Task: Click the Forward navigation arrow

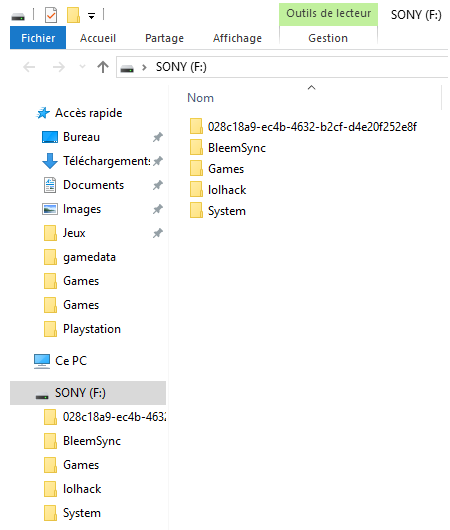Action: [x=59, y=67]
